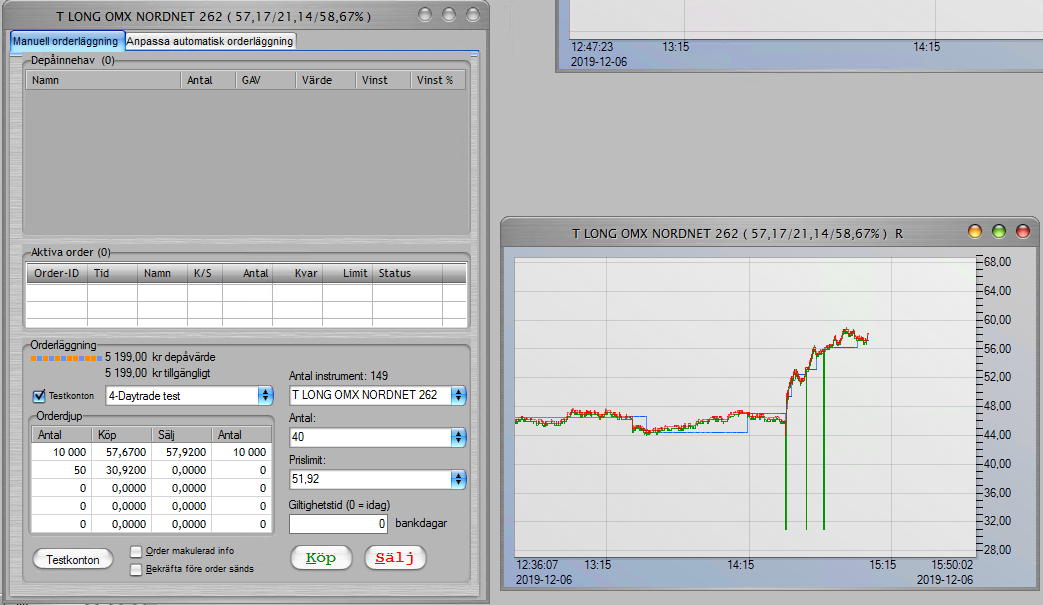Click middle gray circle in order window title bar
The height and width of the screenshot is (605, 1043).
[448, 15]
